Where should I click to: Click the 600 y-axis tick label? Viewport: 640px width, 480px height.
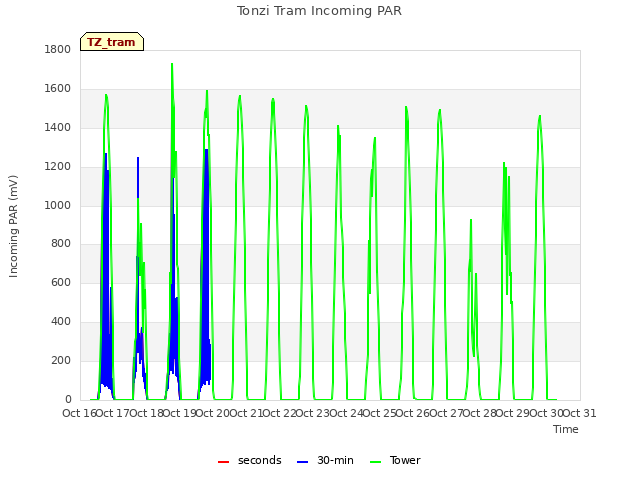61,282
